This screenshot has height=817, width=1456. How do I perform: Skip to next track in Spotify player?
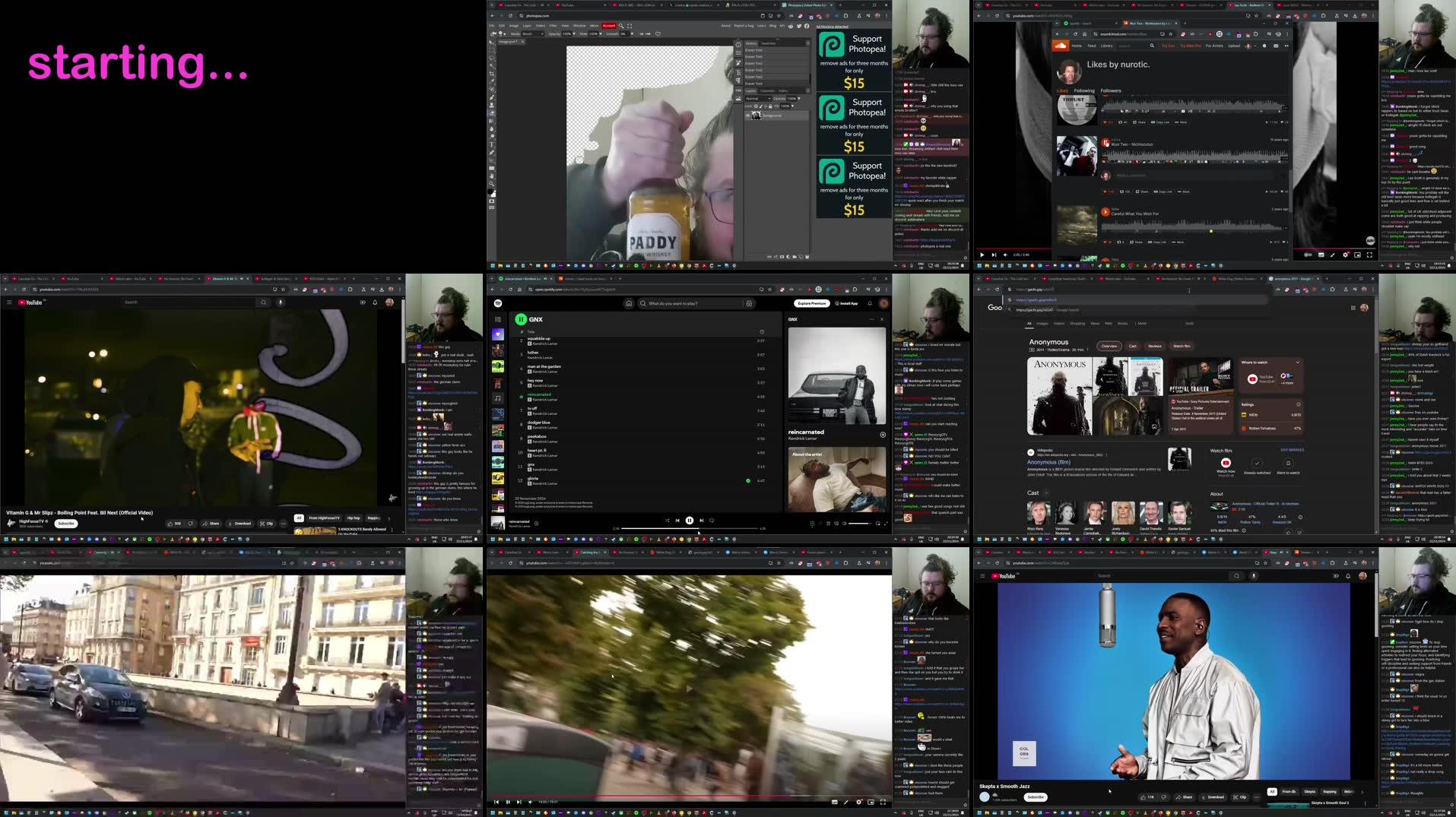click(x=701, y=521)
